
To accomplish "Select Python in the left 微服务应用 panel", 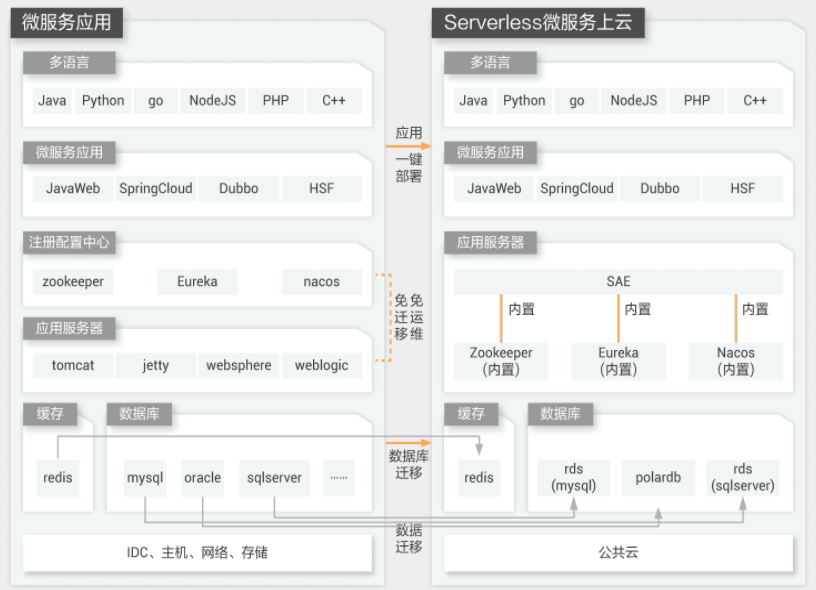I will pyautogui.click(x=103, y=100).
